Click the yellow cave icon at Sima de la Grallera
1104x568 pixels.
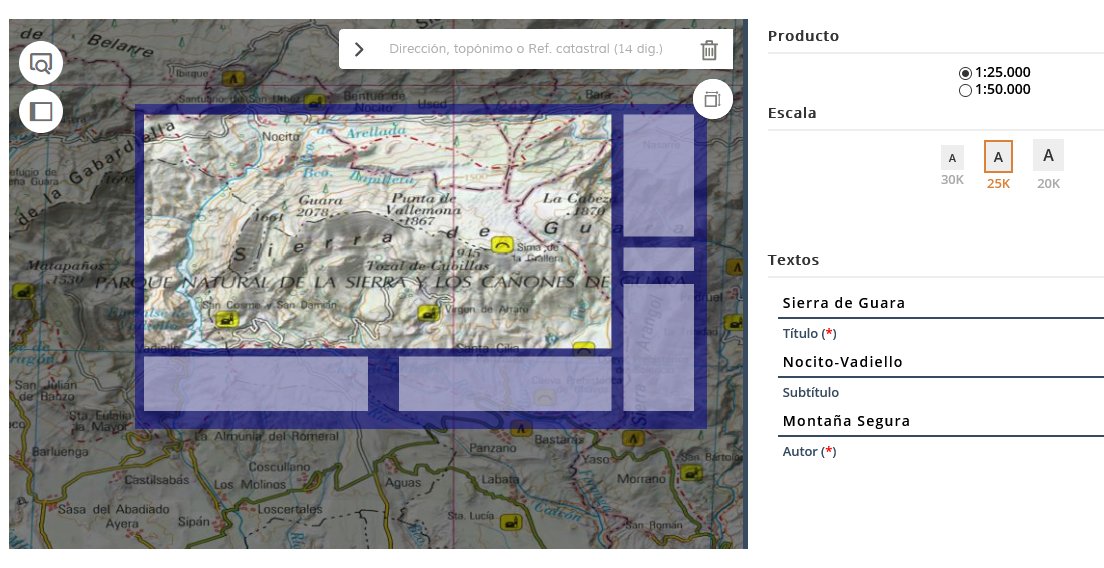pyautogui.click(x=502, y=244)
